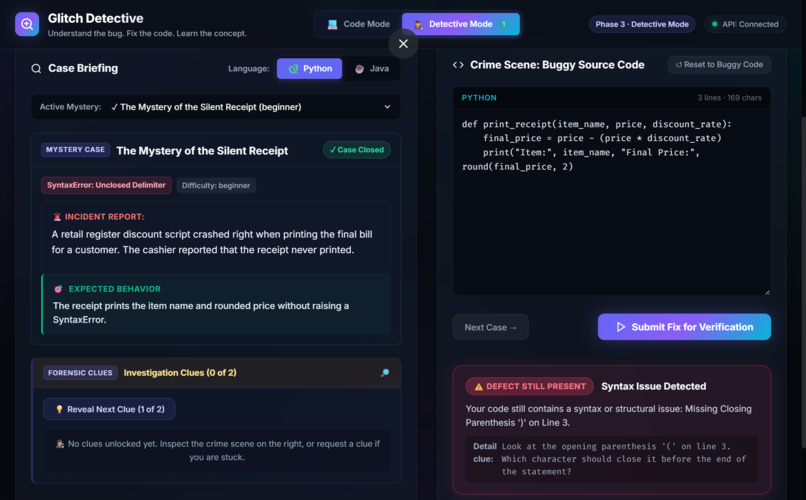This screenshot has height=500, width=806.
Task: Click the code brackets icon by Crime Scene
Action: (x=458, y=65)
